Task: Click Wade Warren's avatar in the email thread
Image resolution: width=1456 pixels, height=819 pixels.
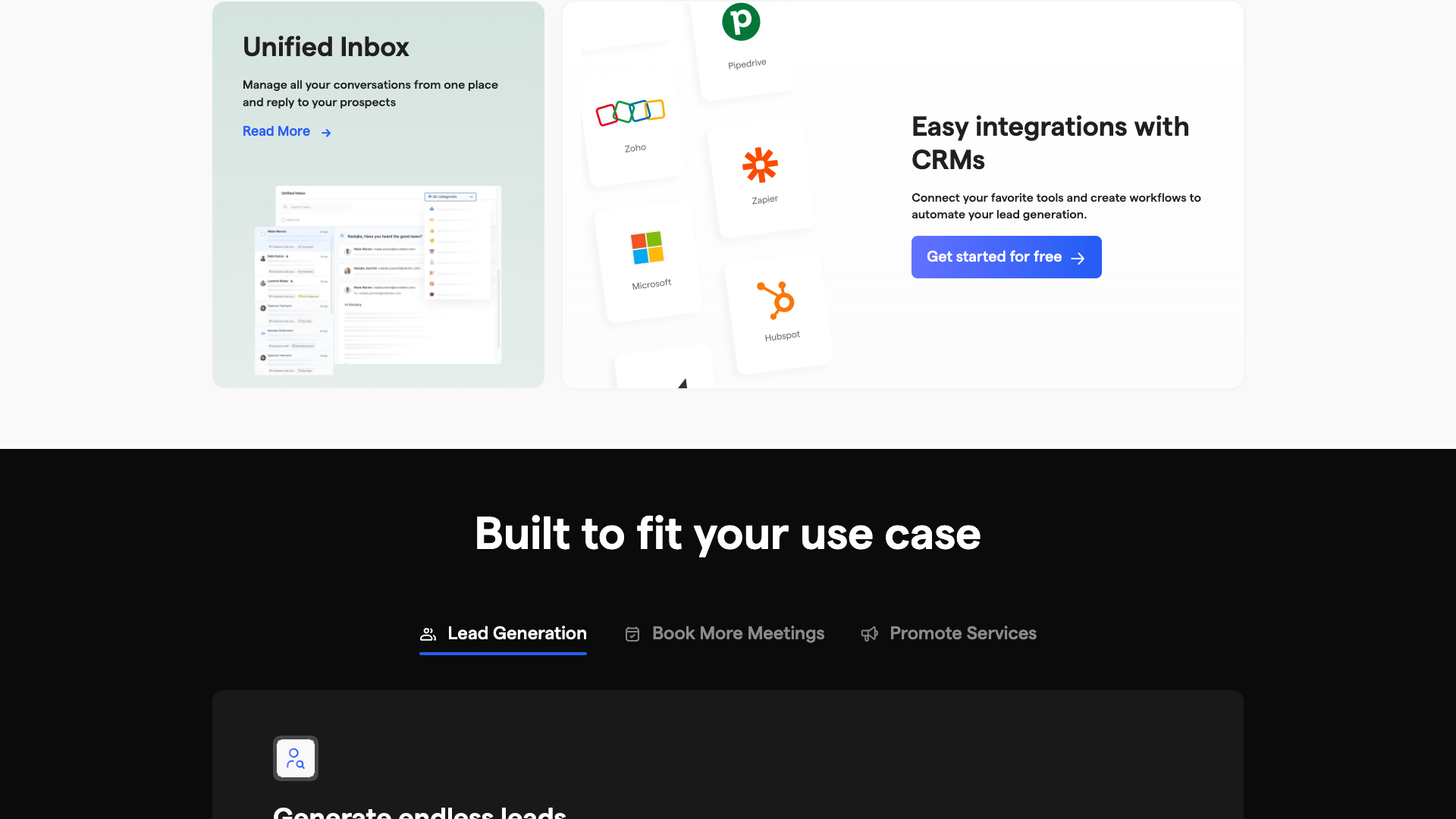Action: tap(347, 252)
